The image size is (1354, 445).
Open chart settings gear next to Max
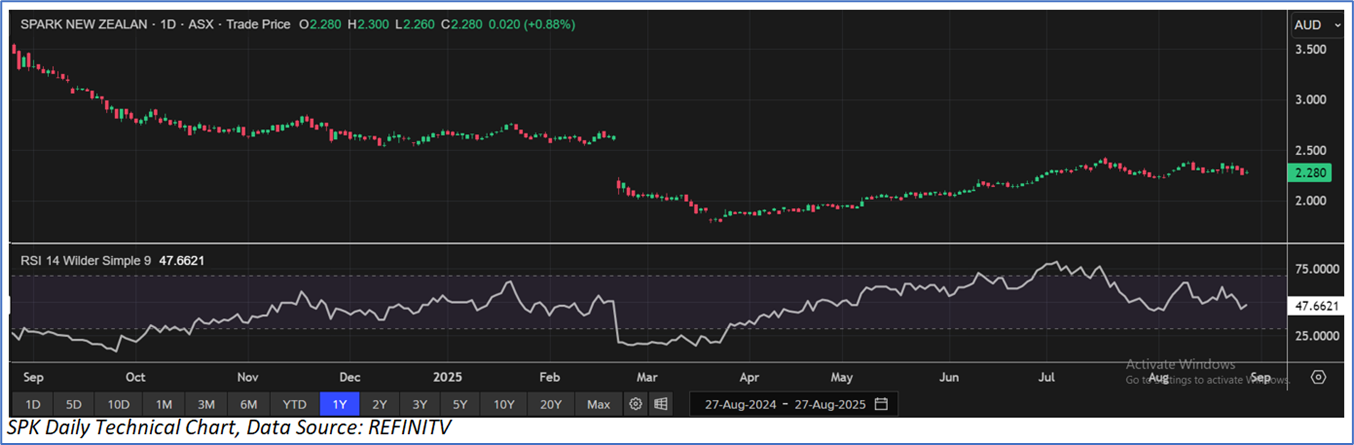click(x=635, y=404)
